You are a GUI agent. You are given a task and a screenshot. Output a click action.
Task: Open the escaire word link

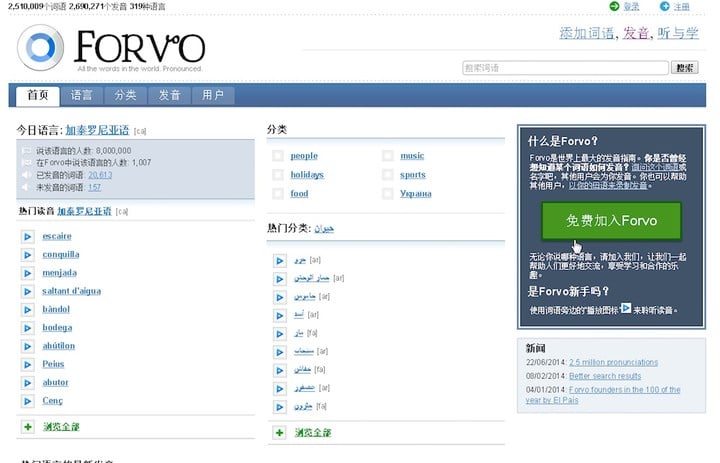[57, 236]
